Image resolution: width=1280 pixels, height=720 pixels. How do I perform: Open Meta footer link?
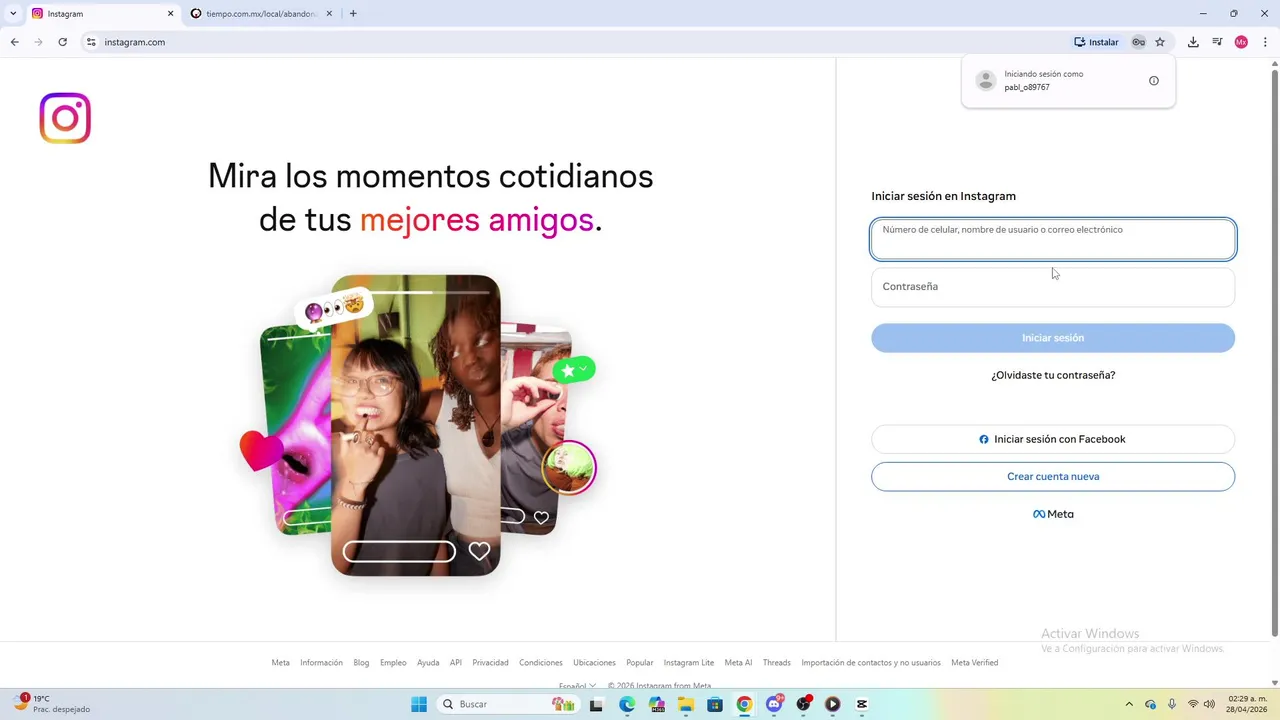(x=280, y=663)
